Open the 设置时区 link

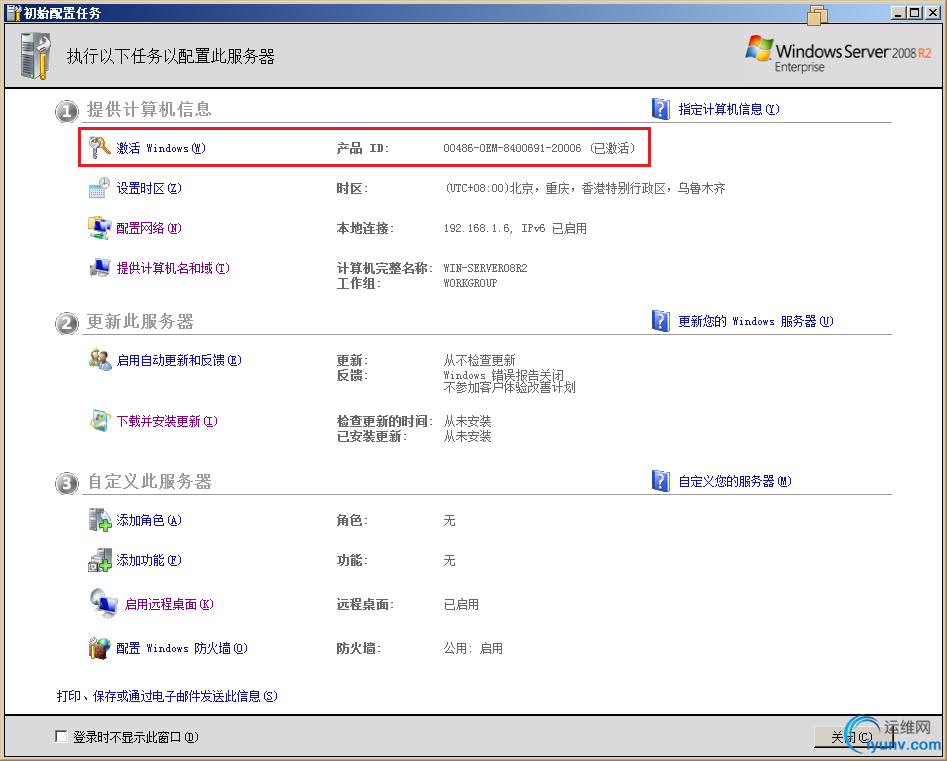coord(149,188)
